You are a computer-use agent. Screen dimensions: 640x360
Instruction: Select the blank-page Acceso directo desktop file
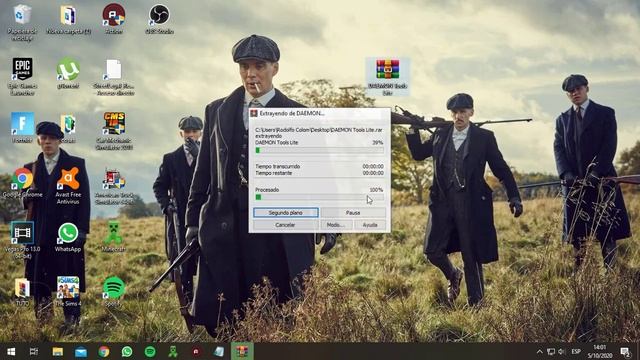pyautogui.click(x=113, y=77)
